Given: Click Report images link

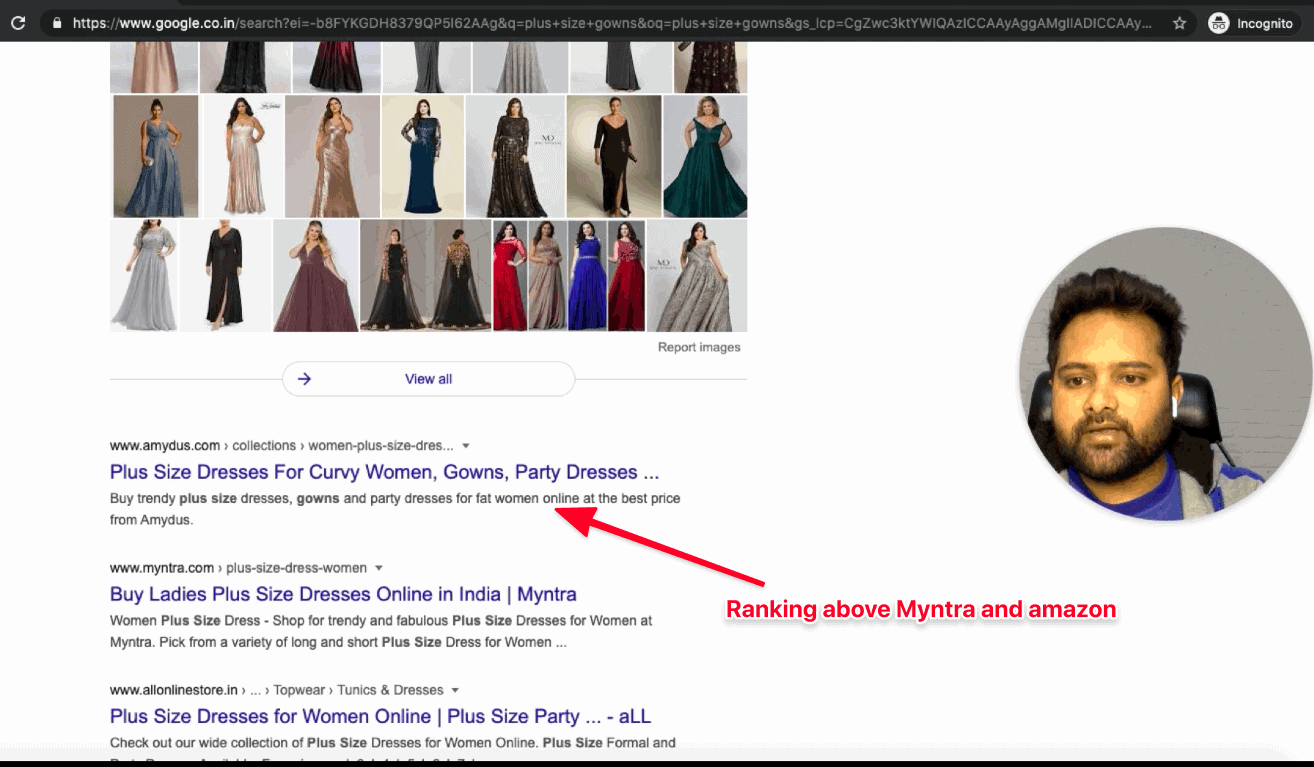Looking at the screenshot, I should point(699,347).
